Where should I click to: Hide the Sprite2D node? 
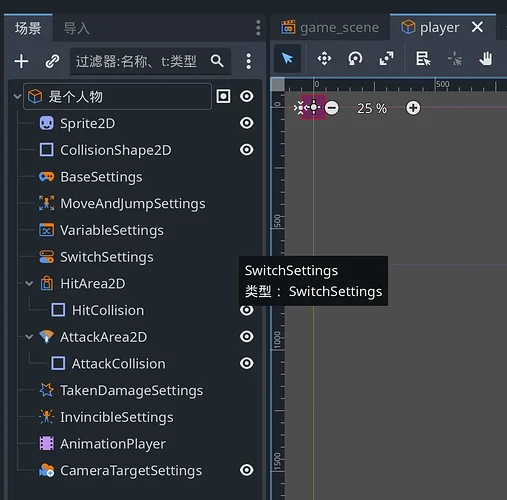pyautogui.click(x=247, y=123)
